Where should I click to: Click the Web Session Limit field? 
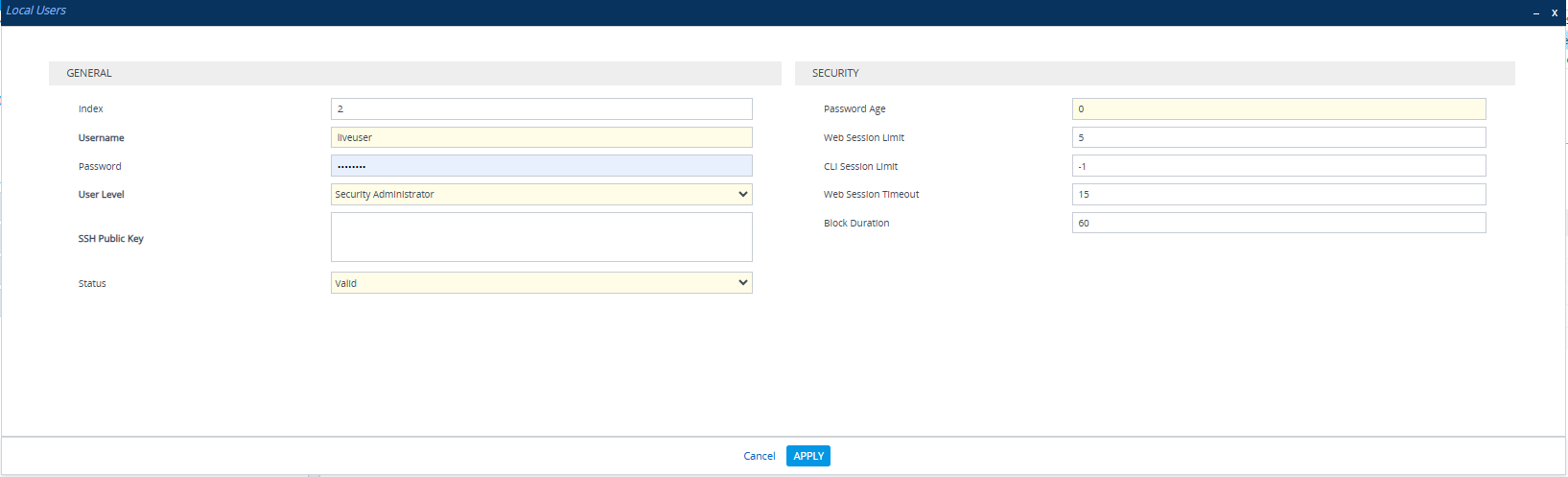click(1278, 137)
